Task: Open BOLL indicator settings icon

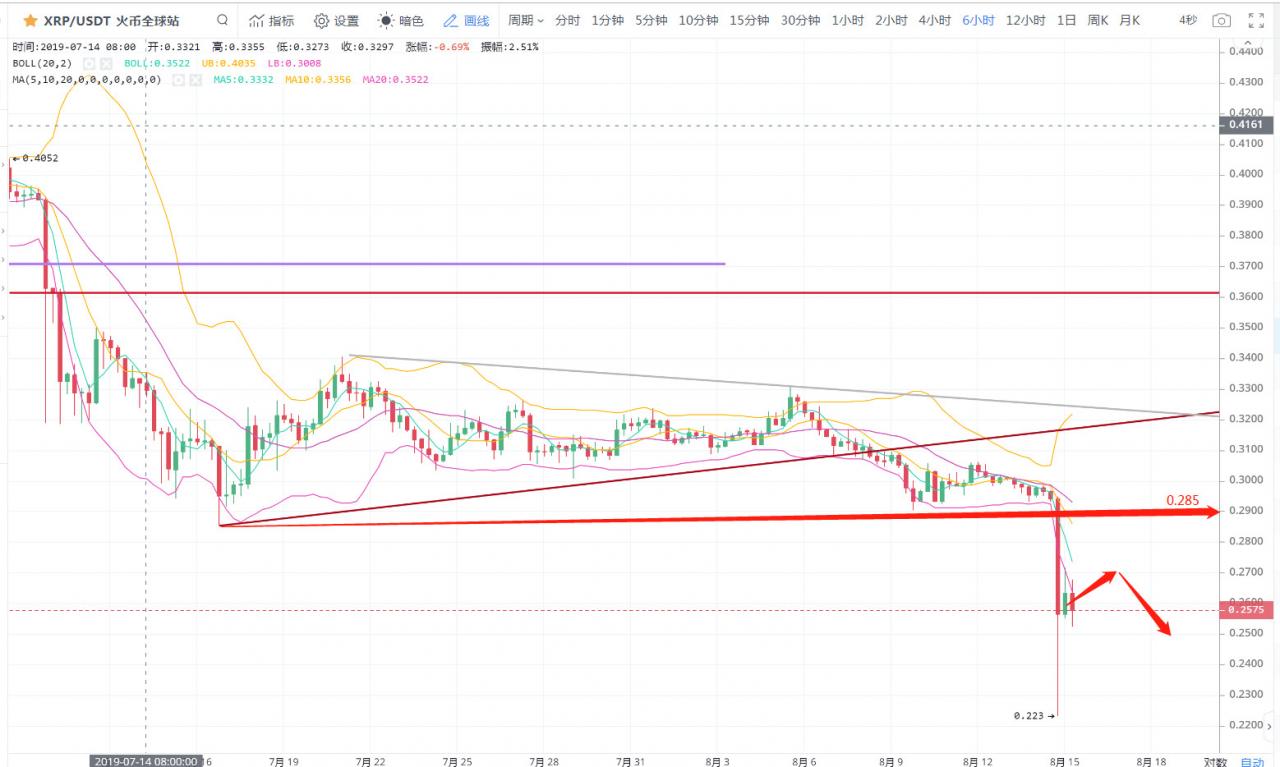Action: tap(89, 62)
